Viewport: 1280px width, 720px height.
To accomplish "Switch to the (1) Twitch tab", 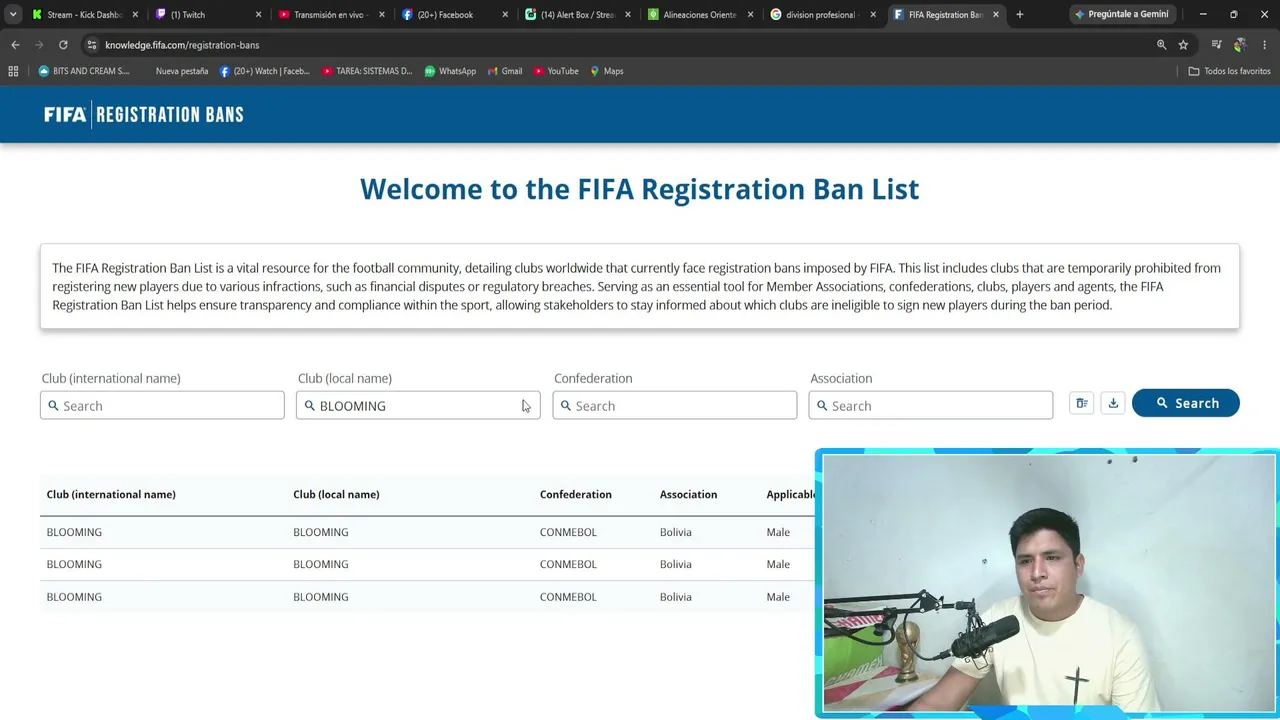I will [208, 14].
